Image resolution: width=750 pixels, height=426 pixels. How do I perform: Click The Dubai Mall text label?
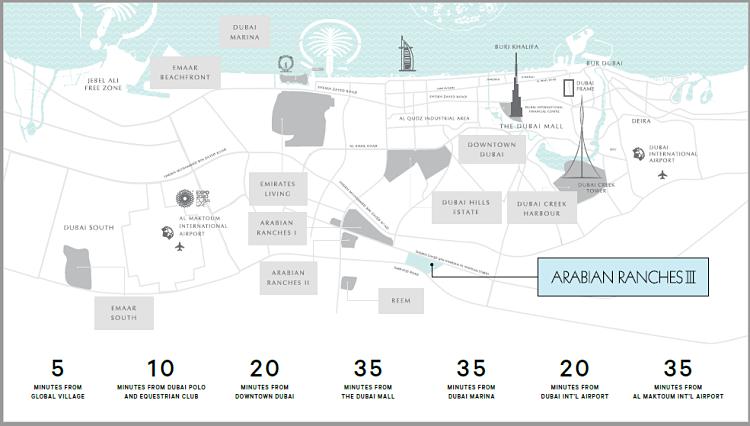pyautogui.click(x=531, y=126)
